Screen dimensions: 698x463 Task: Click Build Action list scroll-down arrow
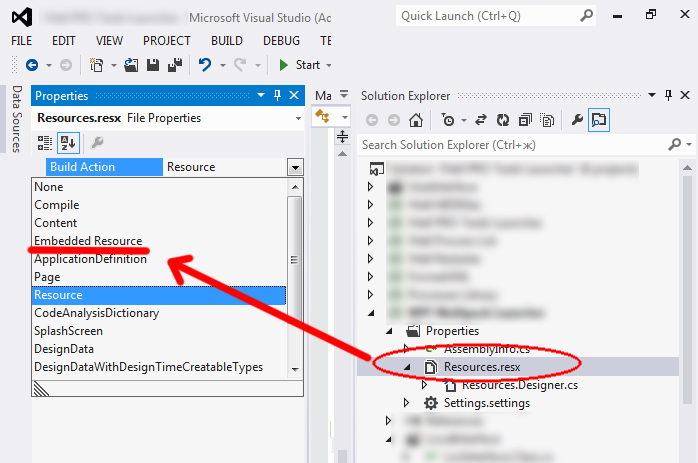click(295, 370)
